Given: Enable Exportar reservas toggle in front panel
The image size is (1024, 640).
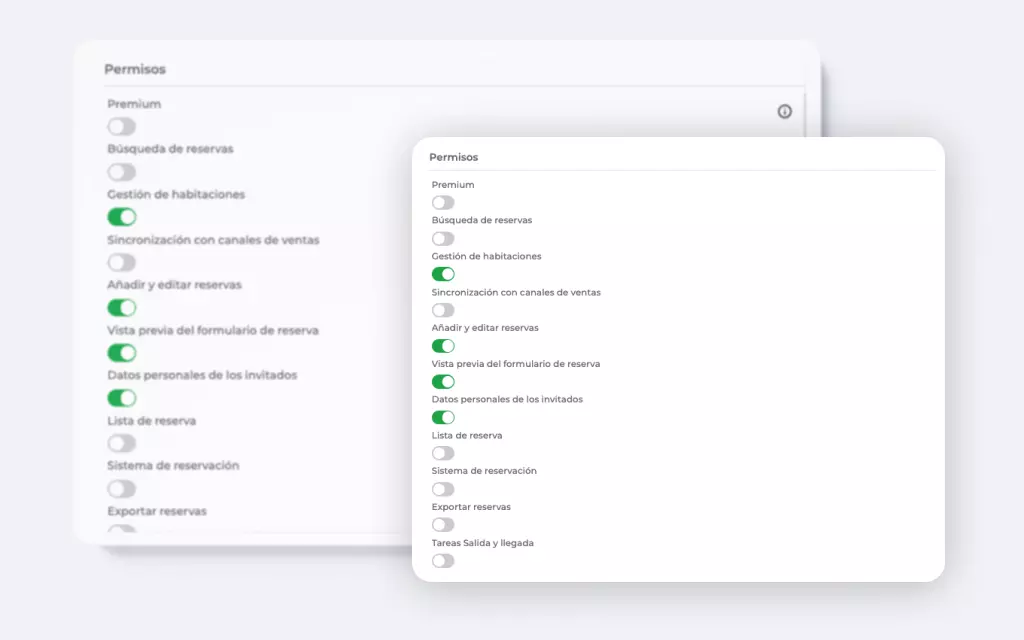Looking at the screenshot, I should [443, 525].
